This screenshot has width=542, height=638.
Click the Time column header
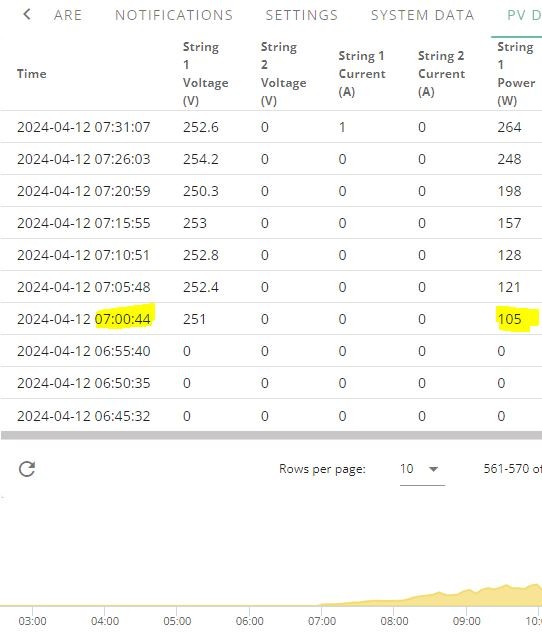click(x=32, y=74)
